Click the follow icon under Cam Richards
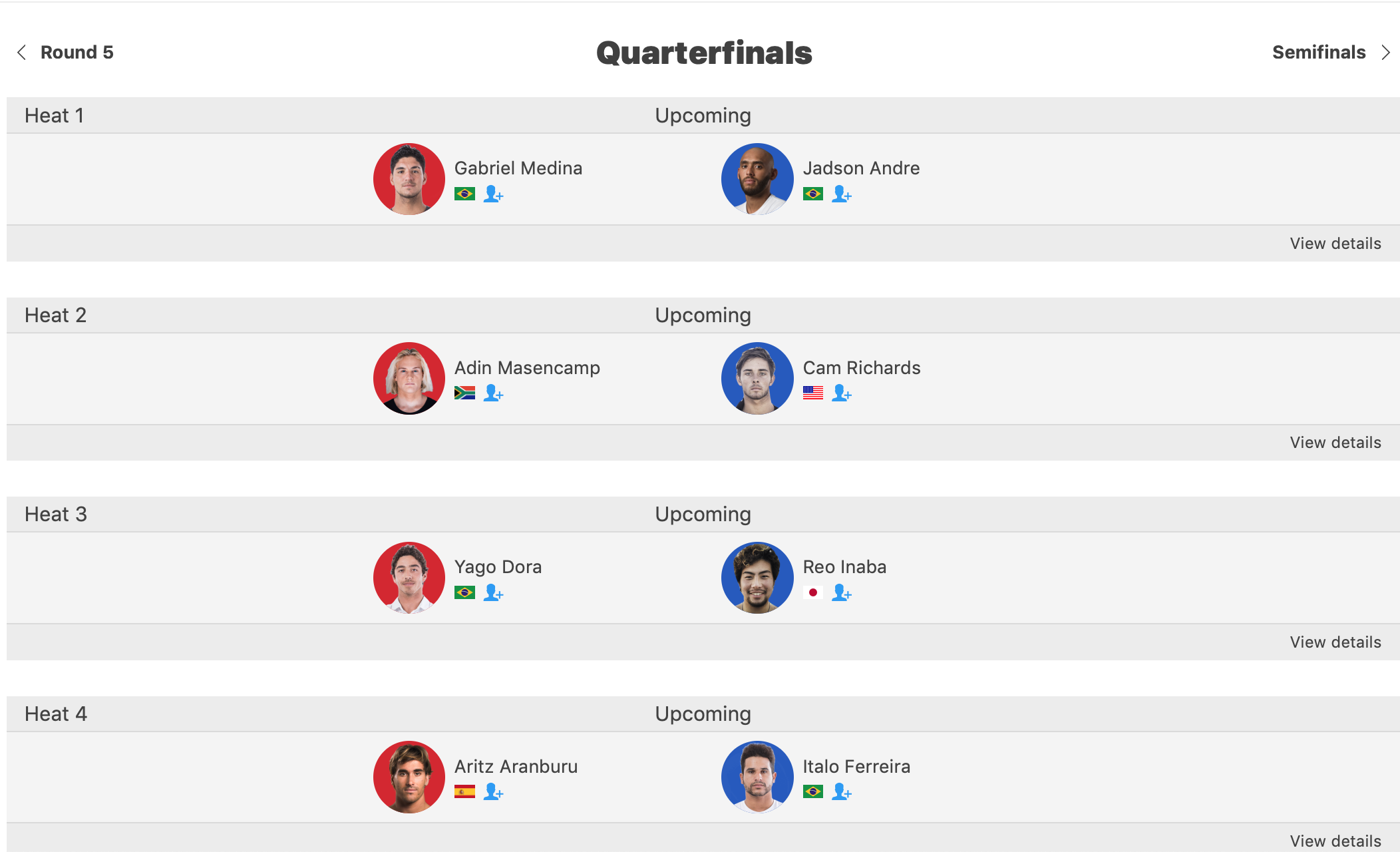This screenshot has height=852, width=1400. tap(842, 393)
